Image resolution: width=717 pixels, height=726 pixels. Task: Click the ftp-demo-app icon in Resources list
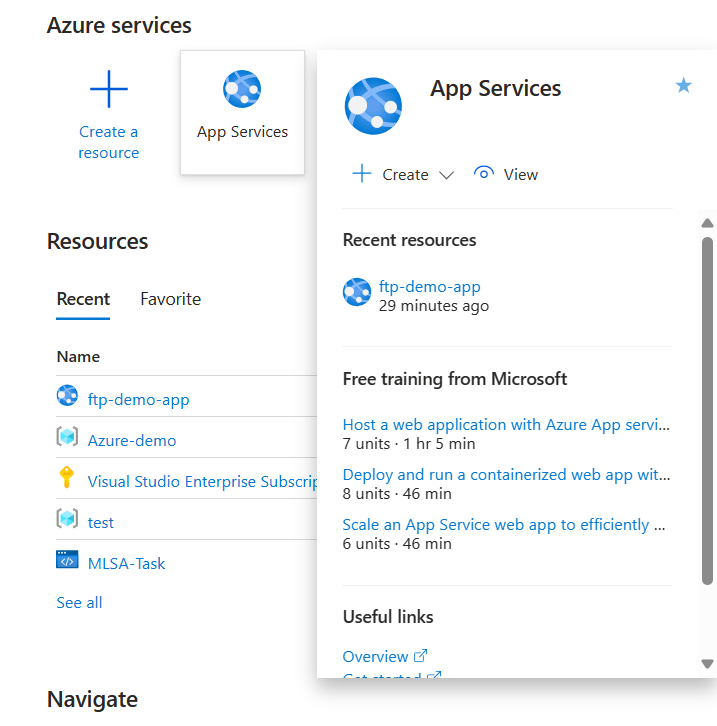(67, 395)
